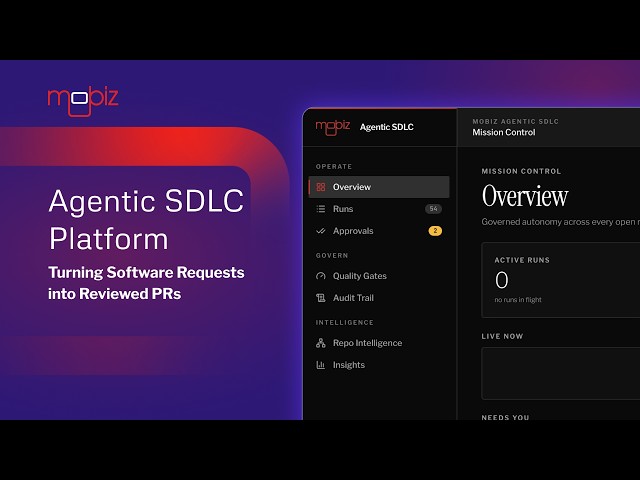
Task: Click the empty Live Now panel
Action: click(x=561, y=373)
